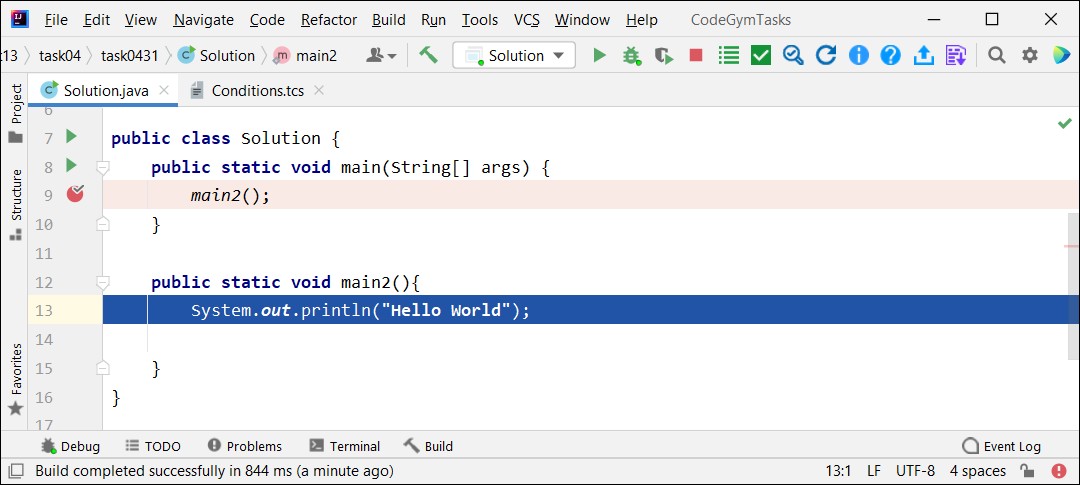Open the Refactor menu
1080x485 pixels.
329,20
